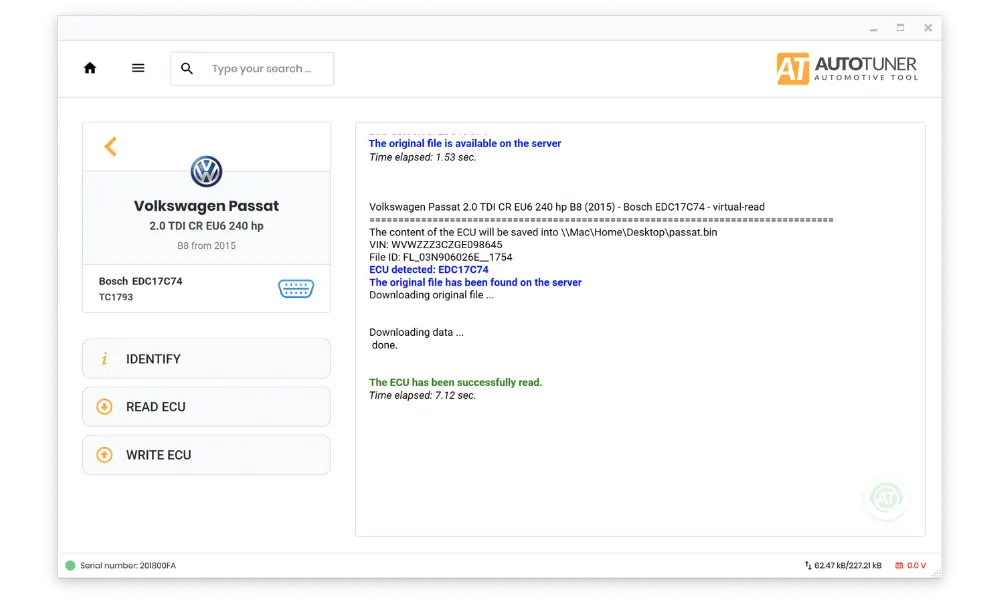Click the File ID log line
The image size is (1000, 600).
[441, 257]
